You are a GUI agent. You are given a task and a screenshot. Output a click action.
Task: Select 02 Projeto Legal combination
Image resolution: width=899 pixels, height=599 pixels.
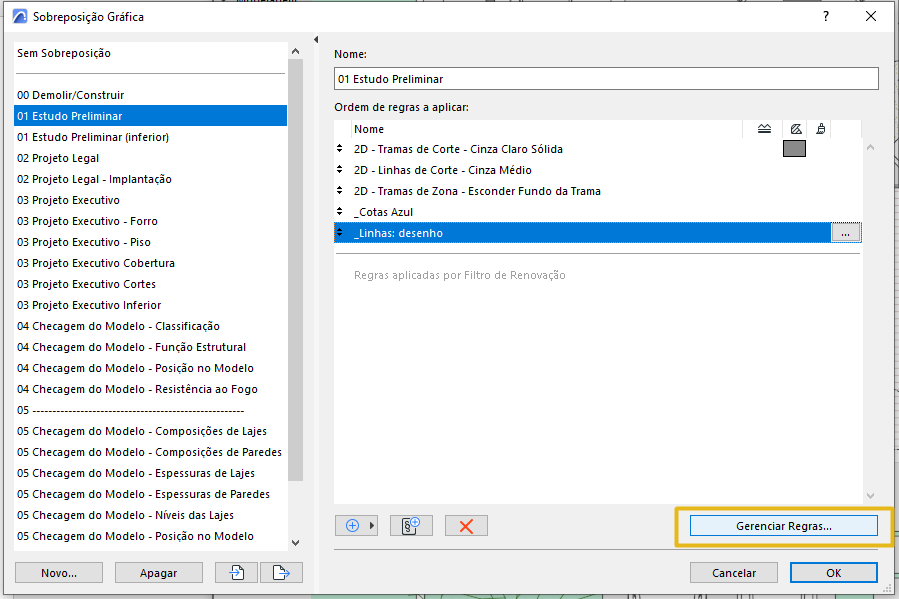tap(150, 158)
